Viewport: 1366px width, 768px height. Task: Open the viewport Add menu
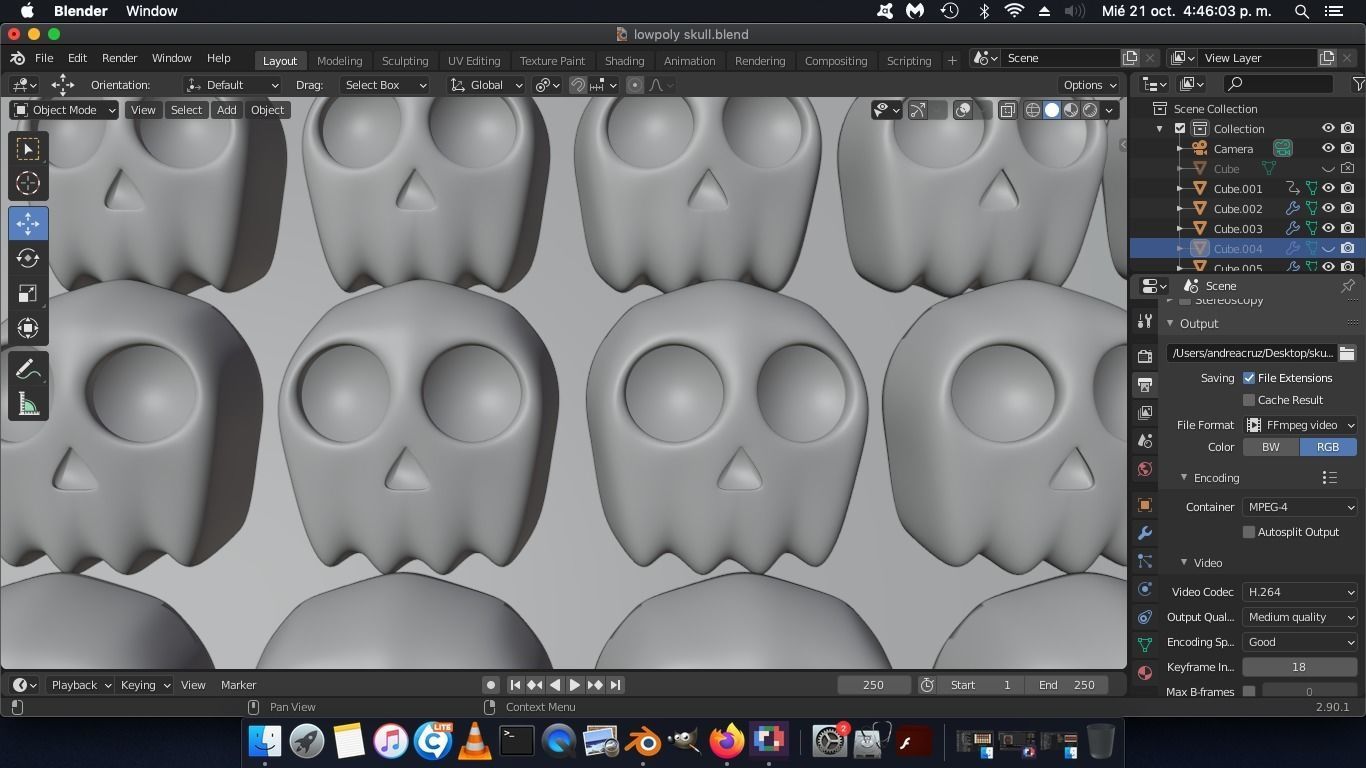point(226,110)
